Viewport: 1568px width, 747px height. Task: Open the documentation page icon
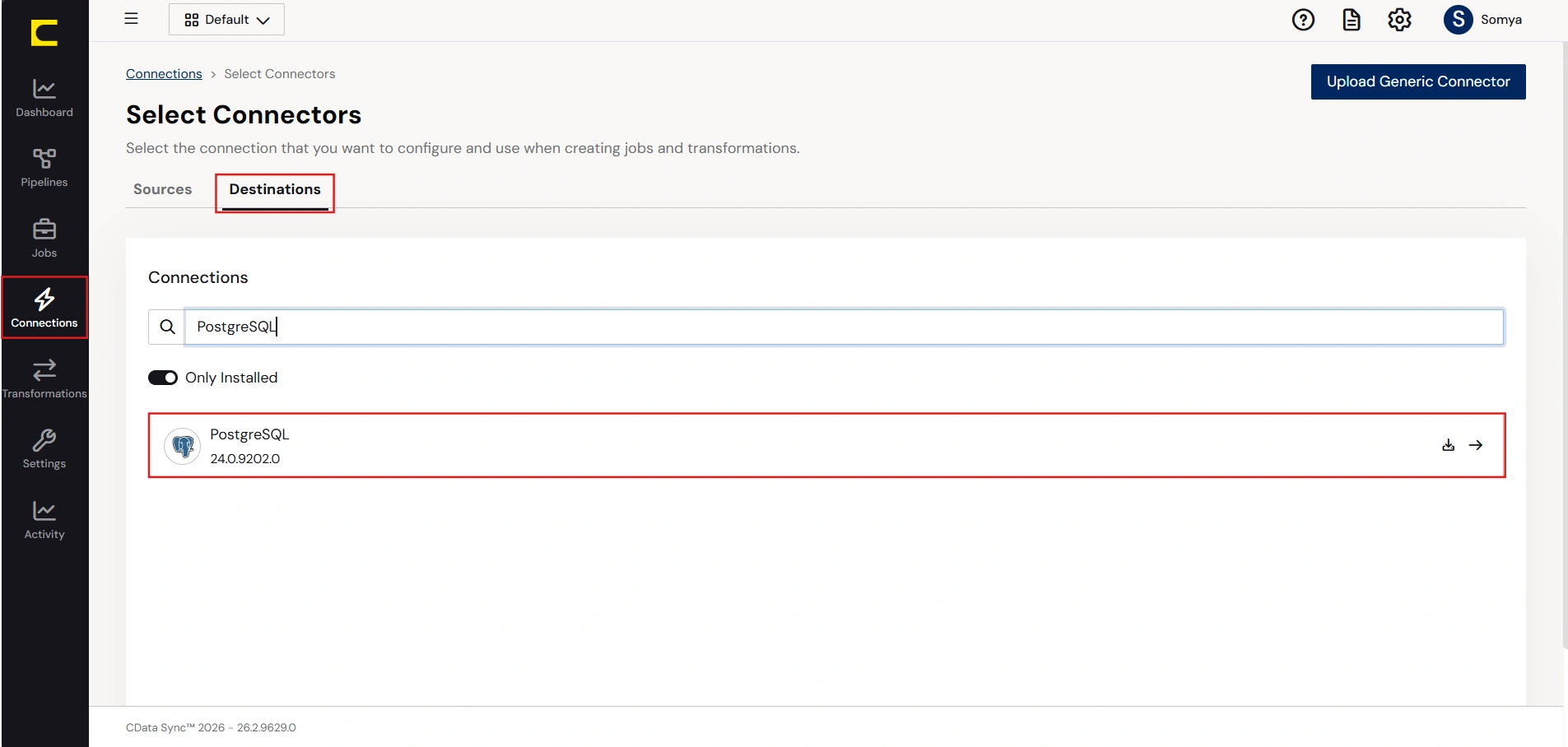pos(1352,20)
